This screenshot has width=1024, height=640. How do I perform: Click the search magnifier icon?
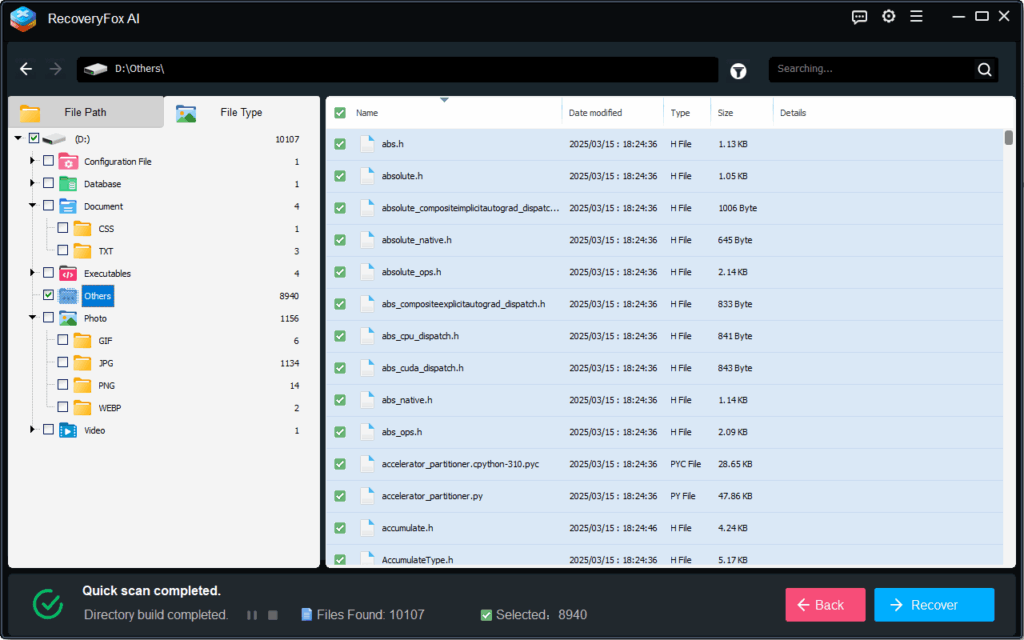[984, 69]
